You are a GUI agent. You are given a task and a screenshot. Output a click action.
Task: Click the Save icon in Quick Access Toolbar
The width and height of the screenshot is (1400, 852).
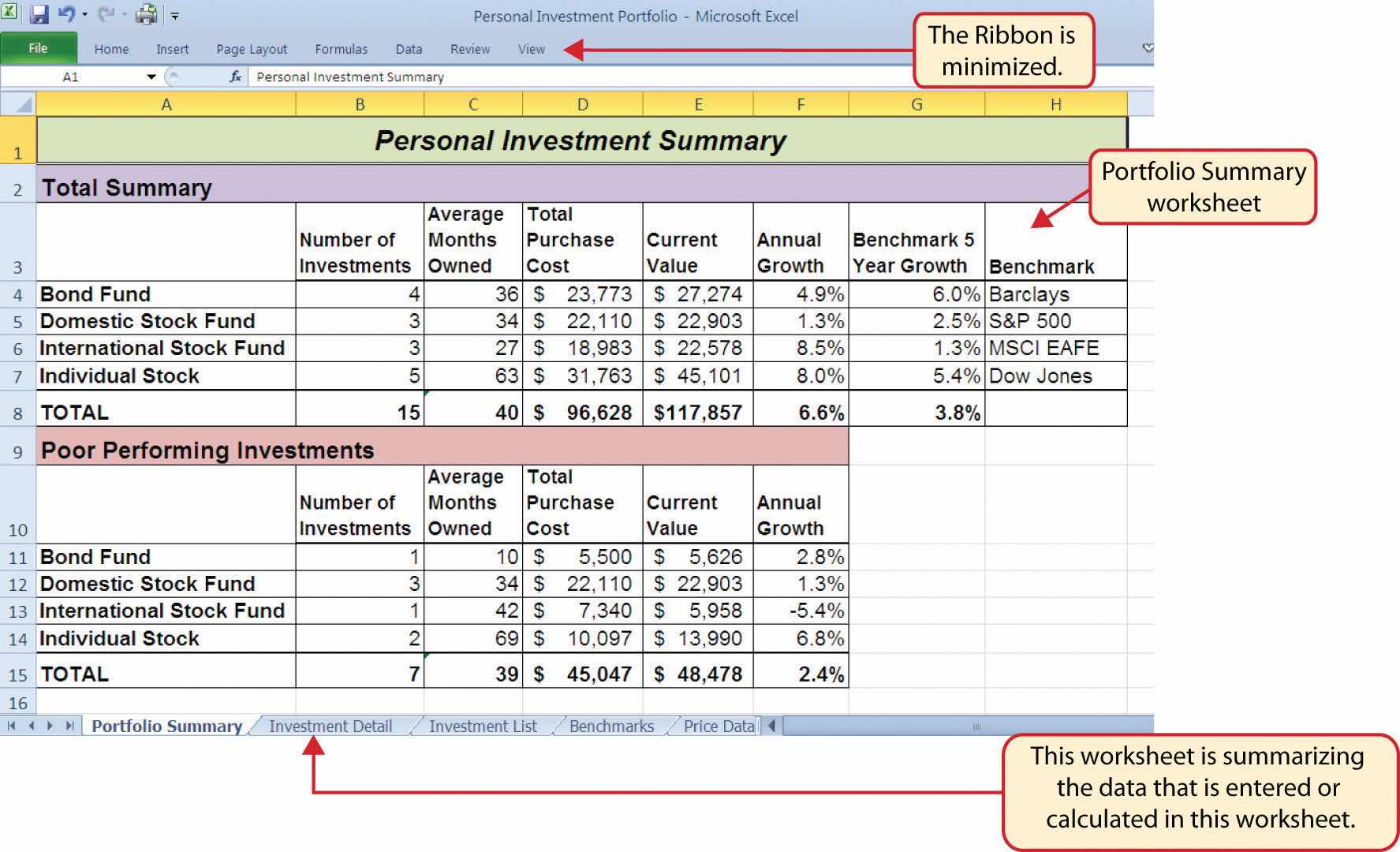[39, 14]
